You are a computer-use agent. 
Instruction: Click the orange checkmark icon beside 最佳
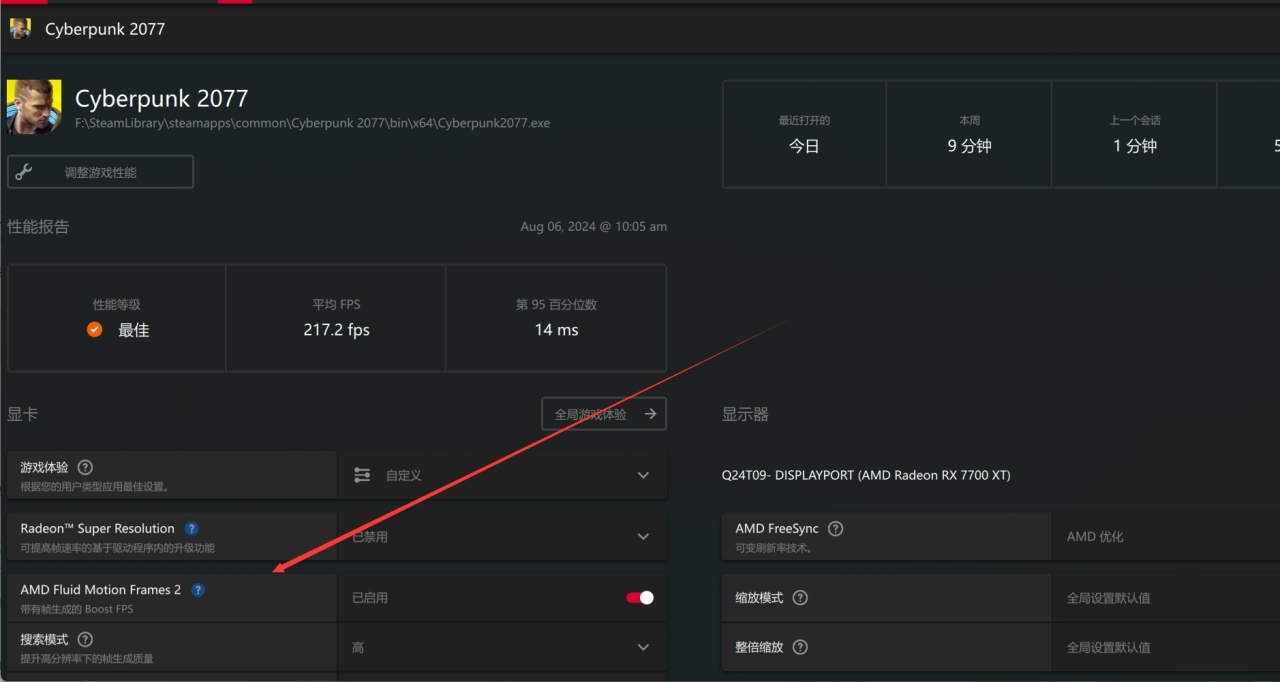(94, 330)
